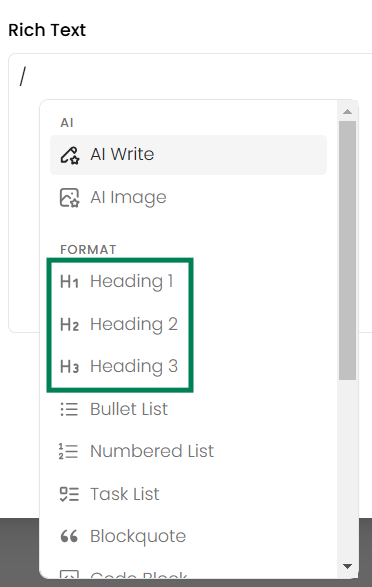Click the Bullet List icon
Image resolution: width=372 pixels, height=587 pixels.
69,409
